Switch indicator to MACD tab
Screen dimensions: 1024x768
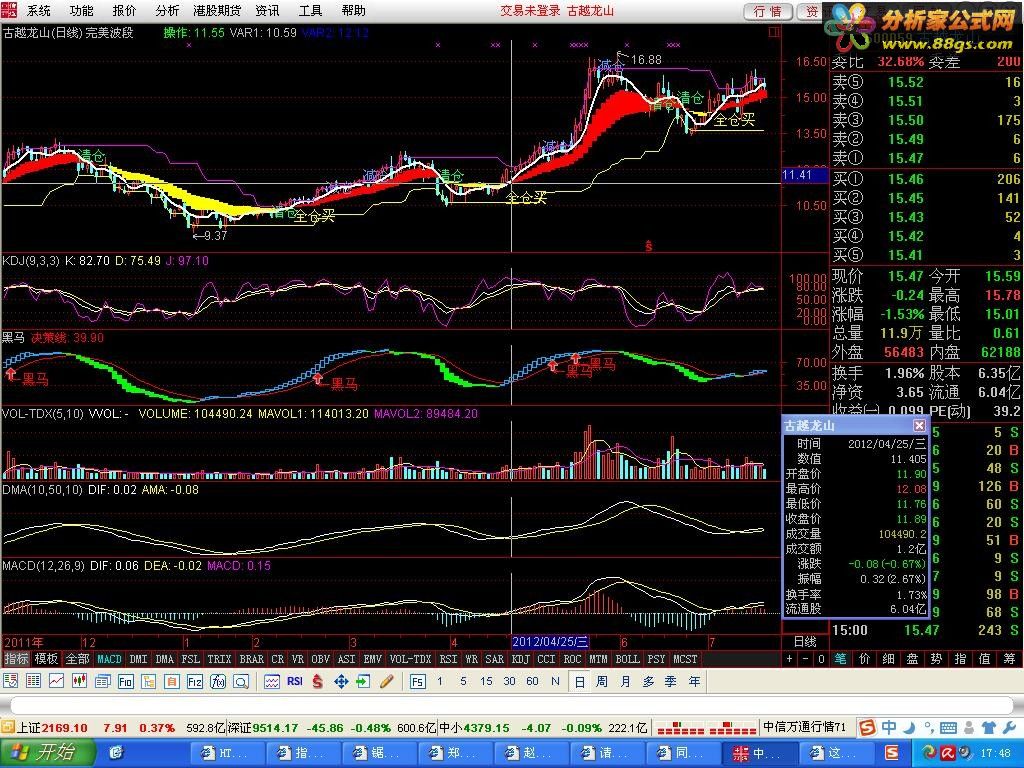click(x=109, y=659)
